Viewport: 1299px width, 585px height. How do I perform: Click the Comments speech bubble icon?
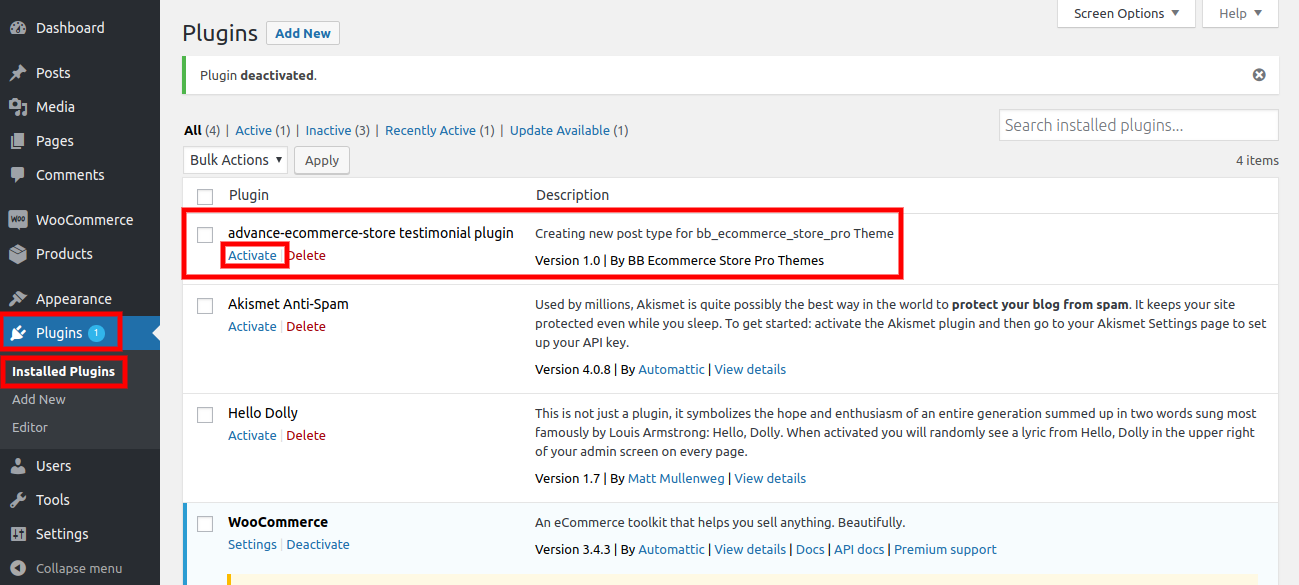pos(18,175)
